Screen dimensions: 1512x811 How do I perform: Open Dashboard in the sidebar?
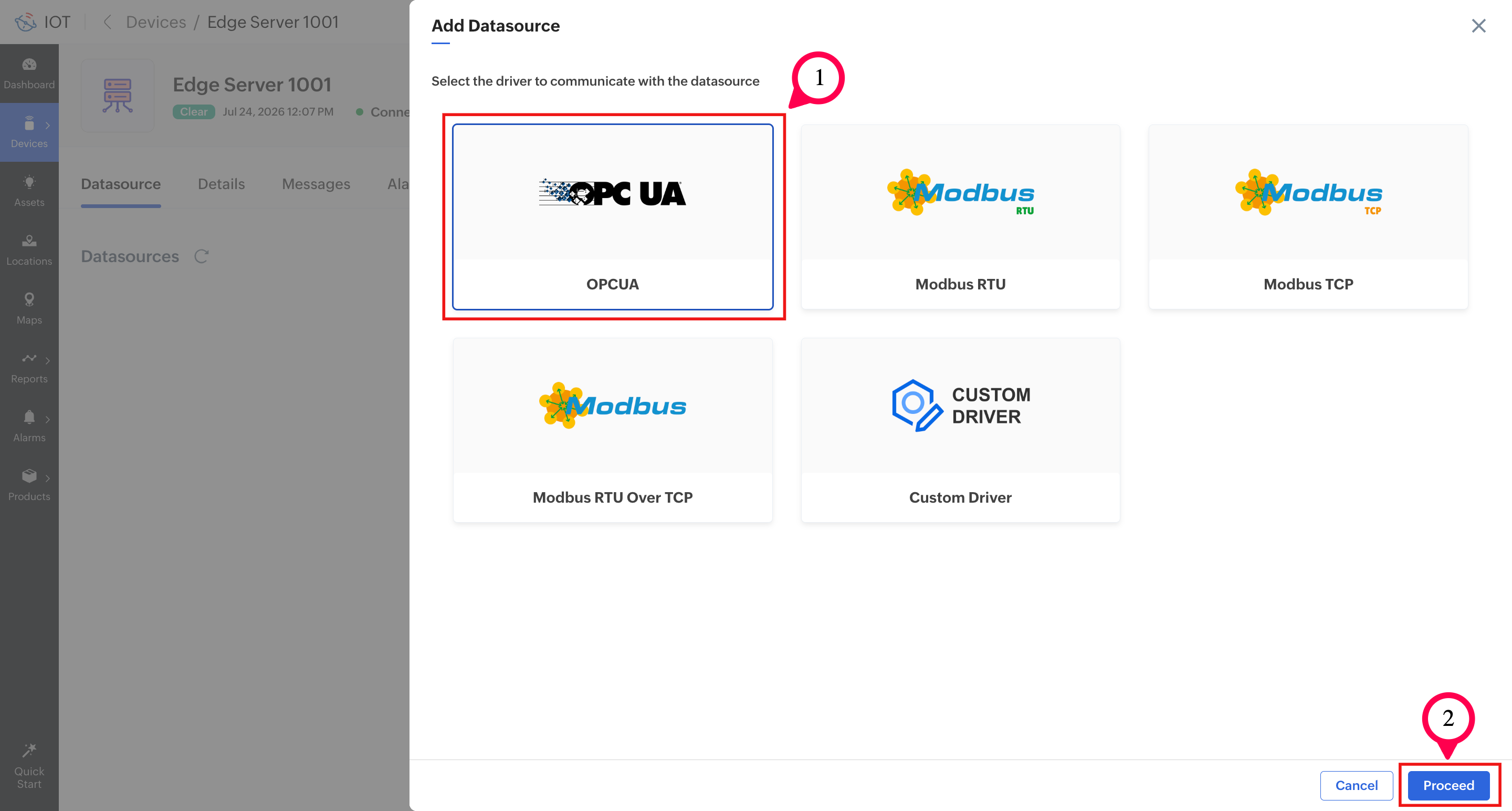(x=29, y=74)
